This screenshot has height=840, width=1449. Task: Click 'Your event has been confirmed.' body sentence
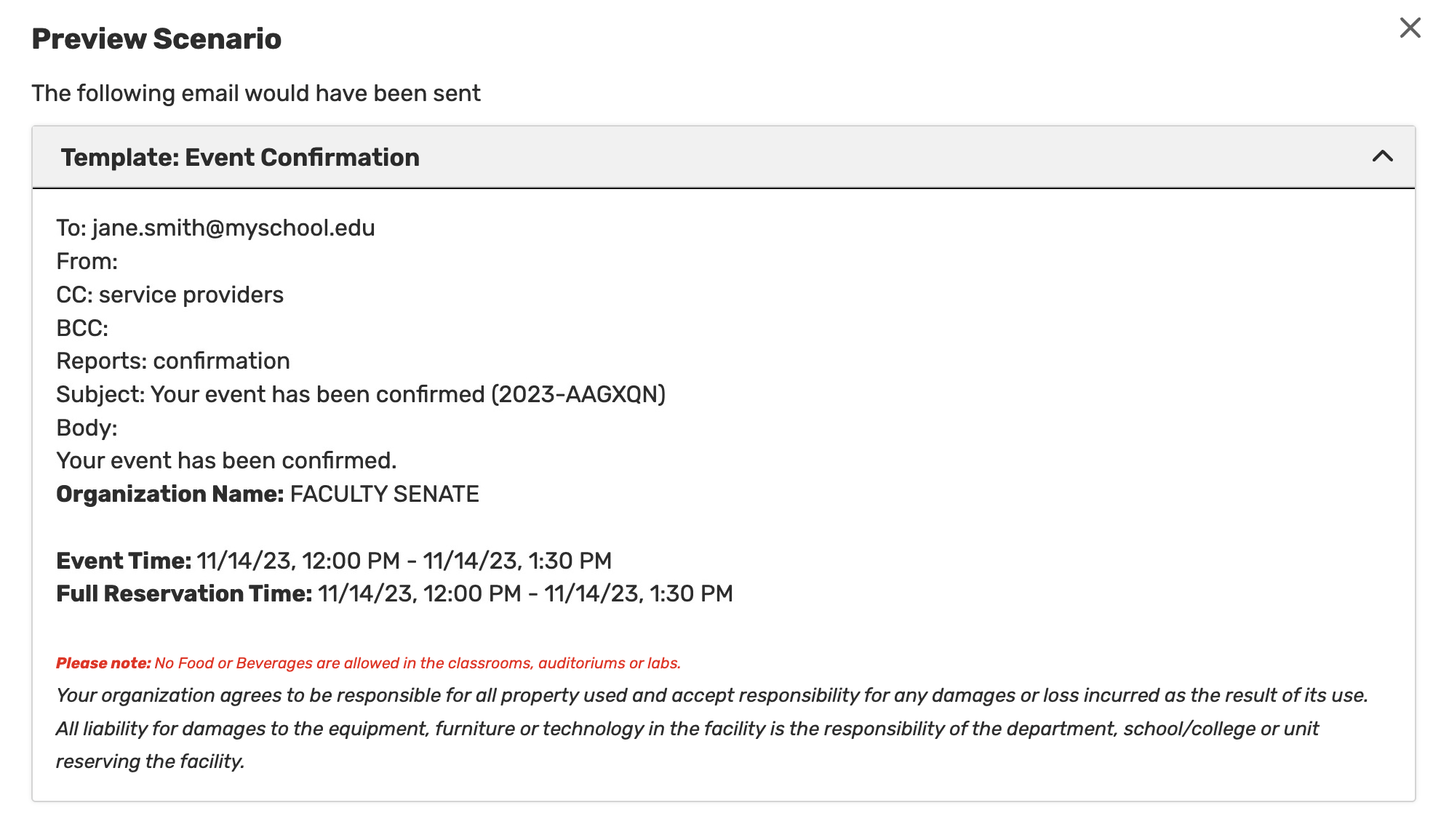[x=226, y=460]
